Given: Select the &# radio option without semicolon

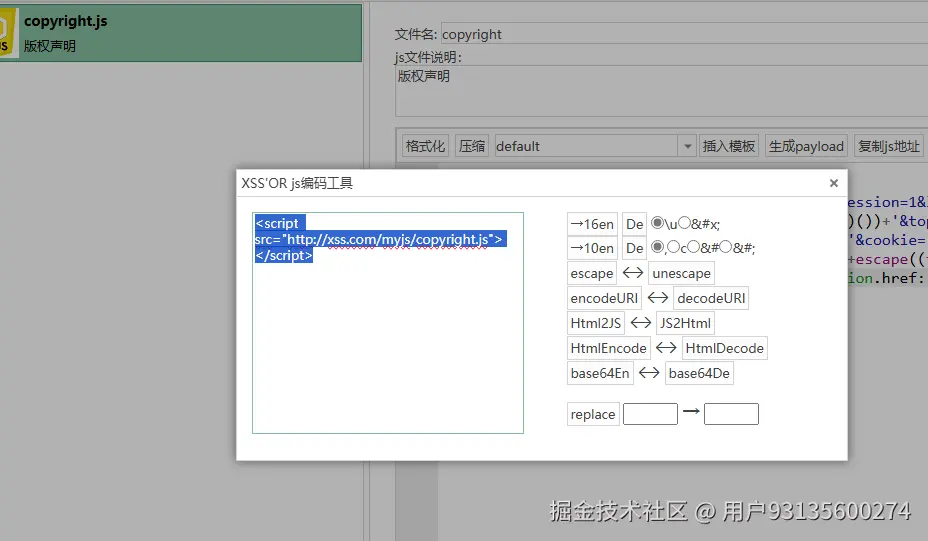Looking at the screenshot, I should [693, 246].
